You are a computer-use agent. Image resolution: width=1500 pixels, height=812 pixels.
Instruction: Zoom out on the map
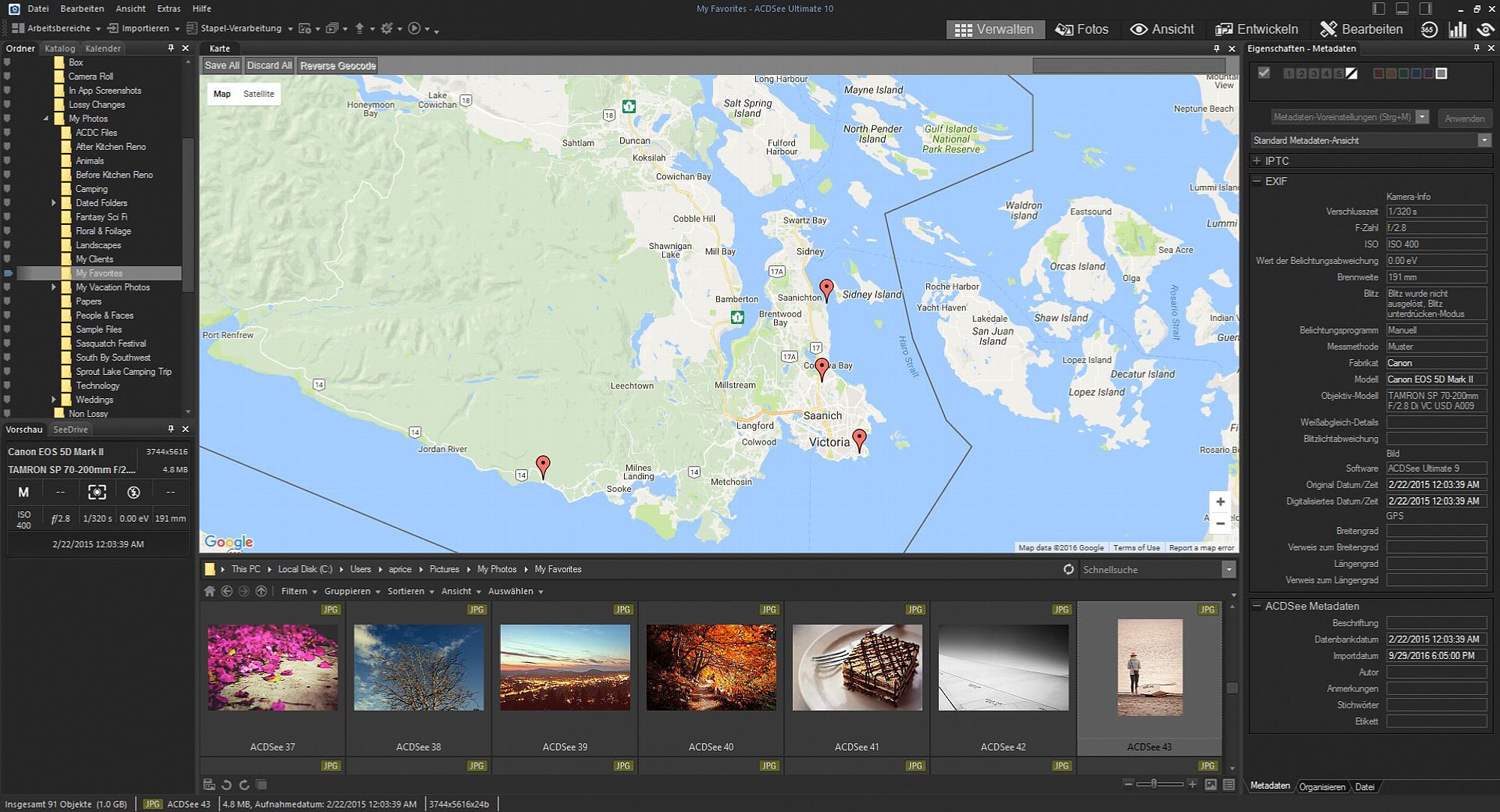[1220, 523]
